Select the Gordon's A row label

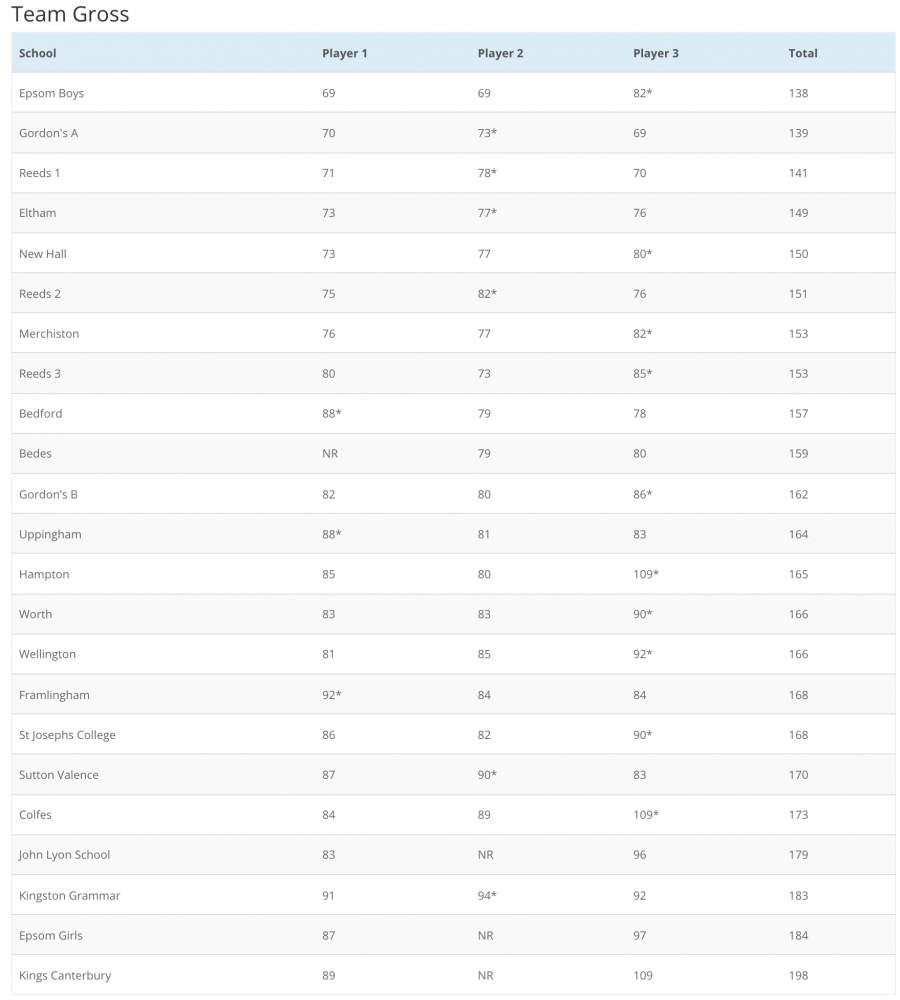pyautogui.click(x=48, y=133)
